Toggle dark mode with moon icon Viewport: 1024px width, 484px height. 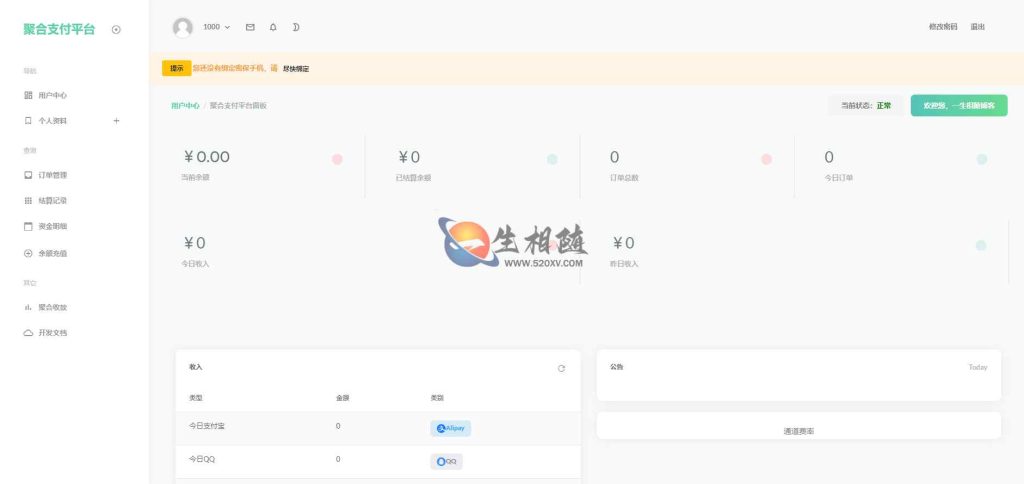pos(296,27)
